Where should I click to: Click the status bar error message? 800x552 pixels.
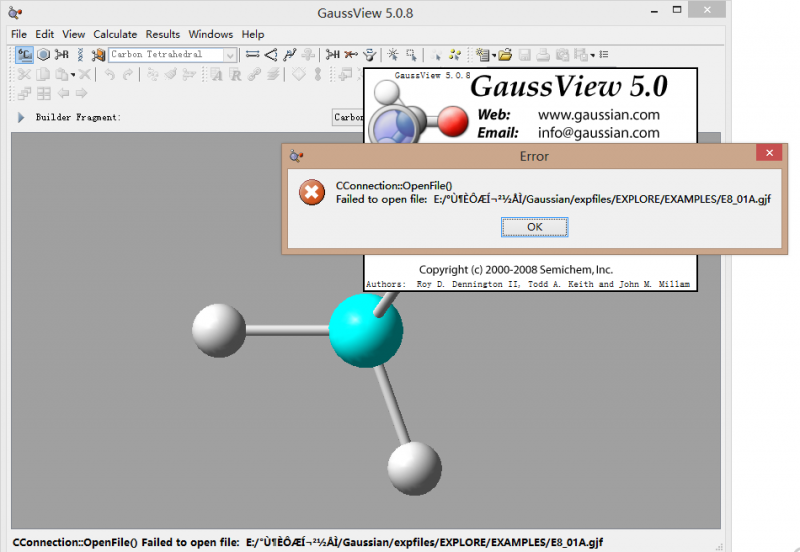pos(308,542)
